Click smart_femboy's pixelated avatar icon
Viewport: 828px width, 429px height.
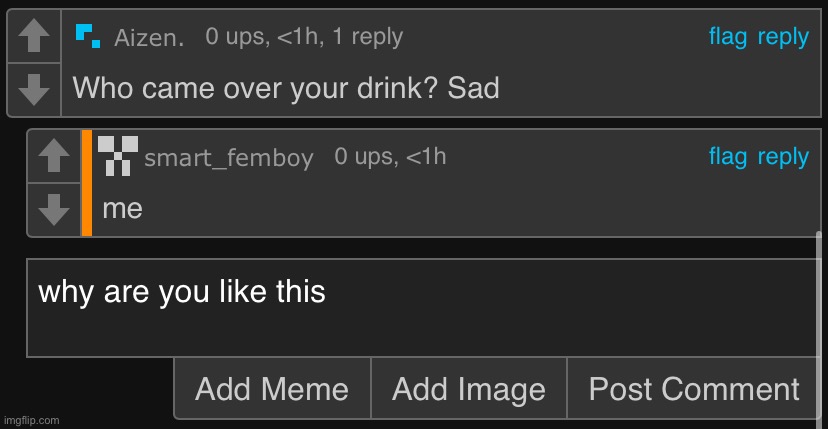coord(118,154)
